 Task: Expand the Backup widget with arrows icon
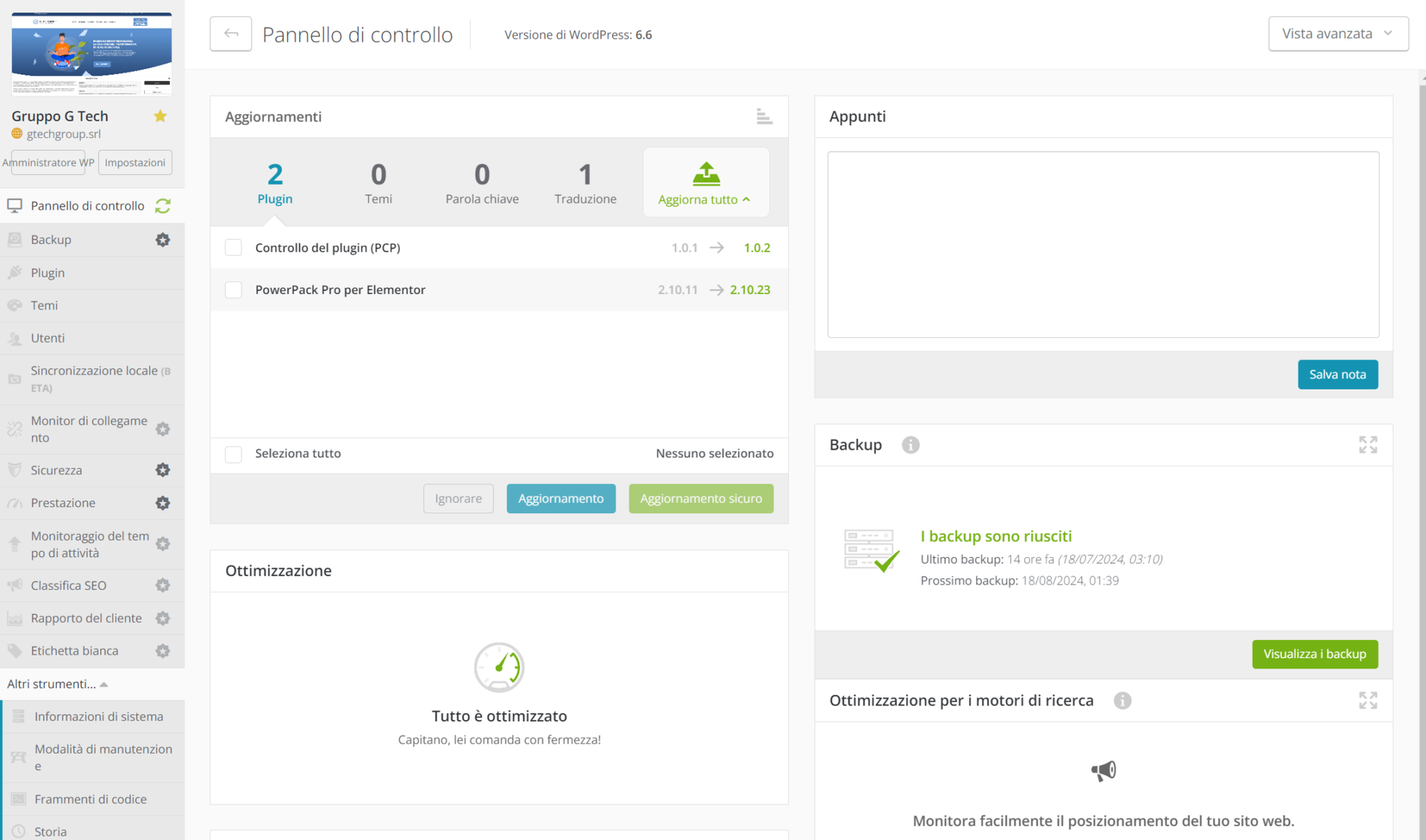[x=1367, y=445]
